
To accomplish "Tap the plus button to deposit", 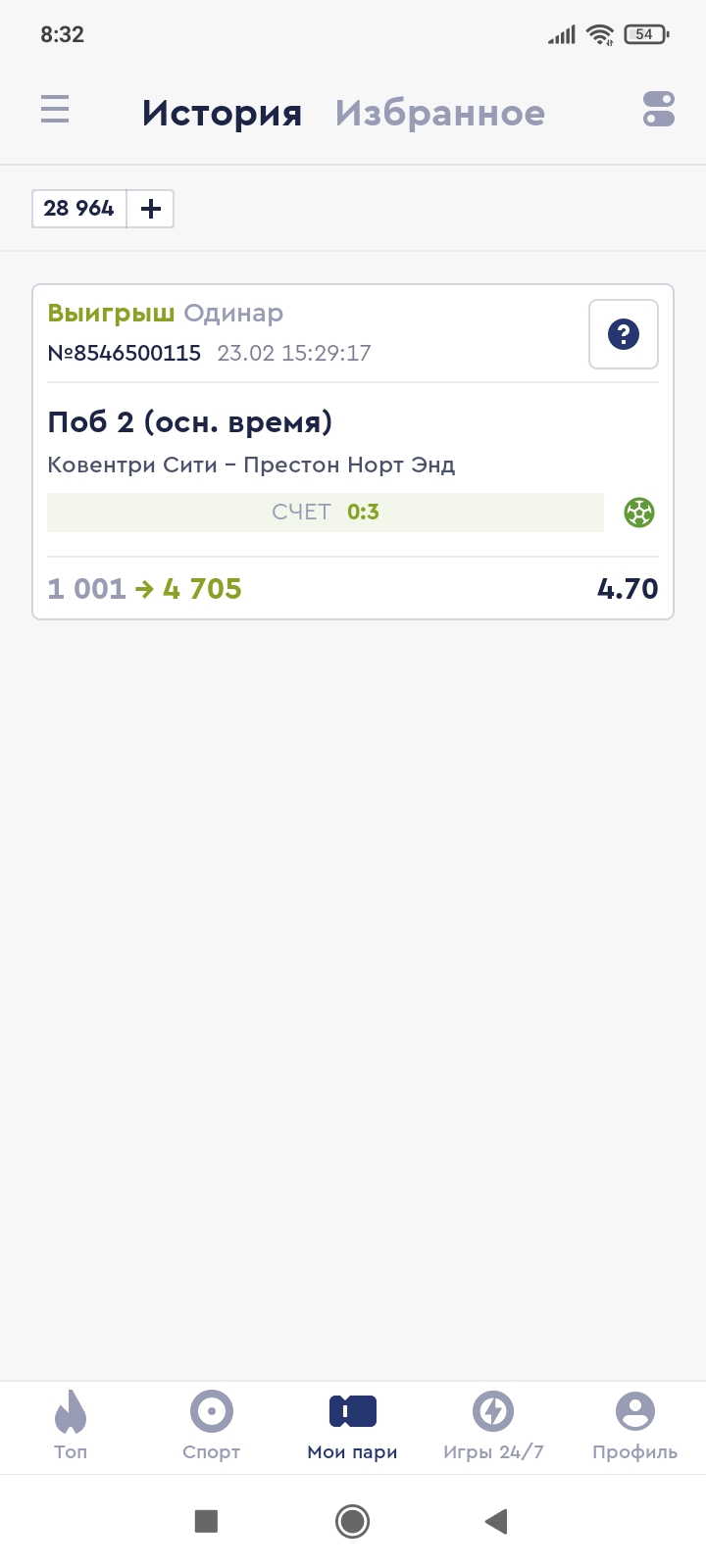I will 151,209.
